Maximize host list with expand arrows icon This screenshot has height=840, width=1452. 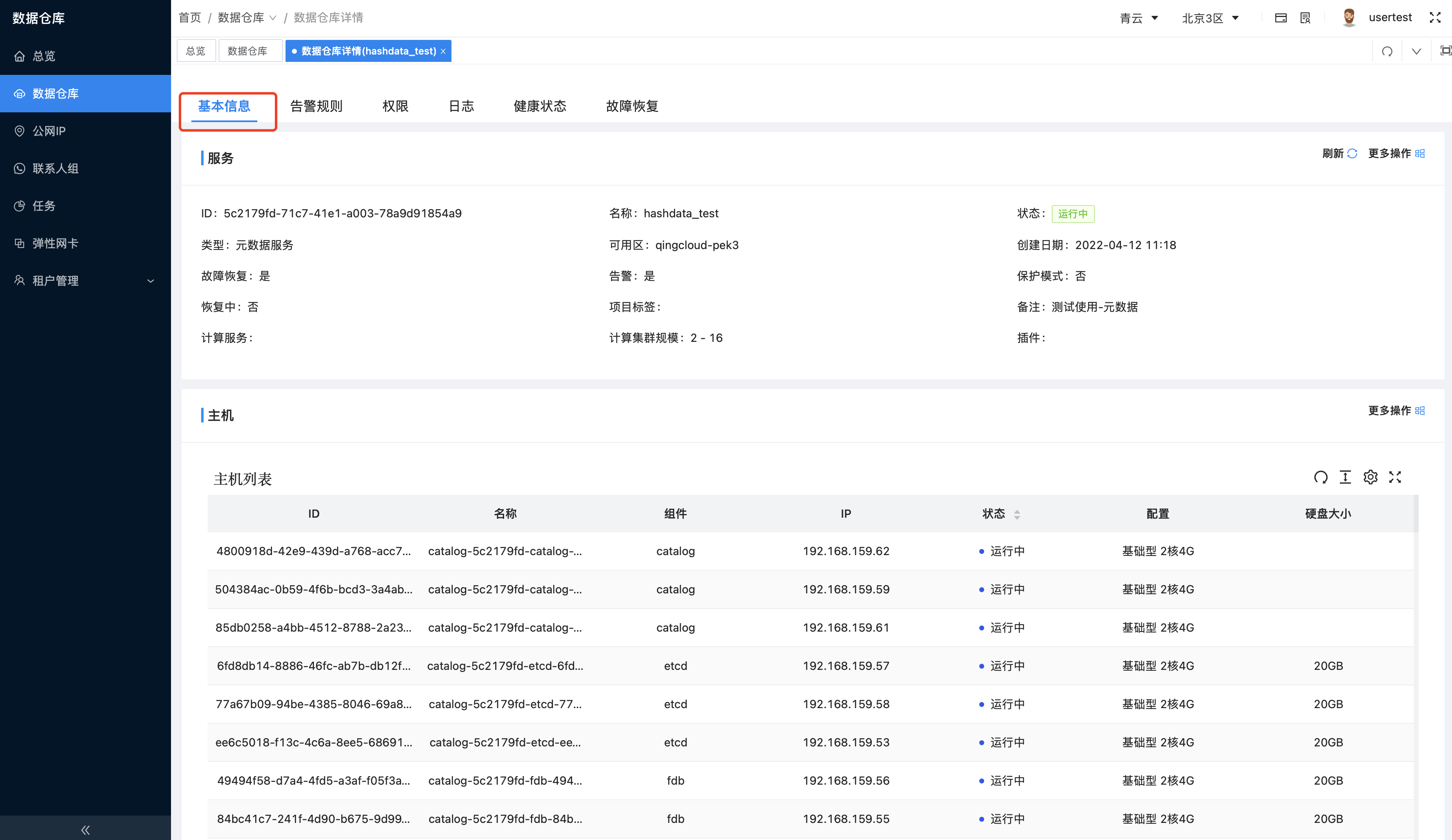(x=1395, y=477)
